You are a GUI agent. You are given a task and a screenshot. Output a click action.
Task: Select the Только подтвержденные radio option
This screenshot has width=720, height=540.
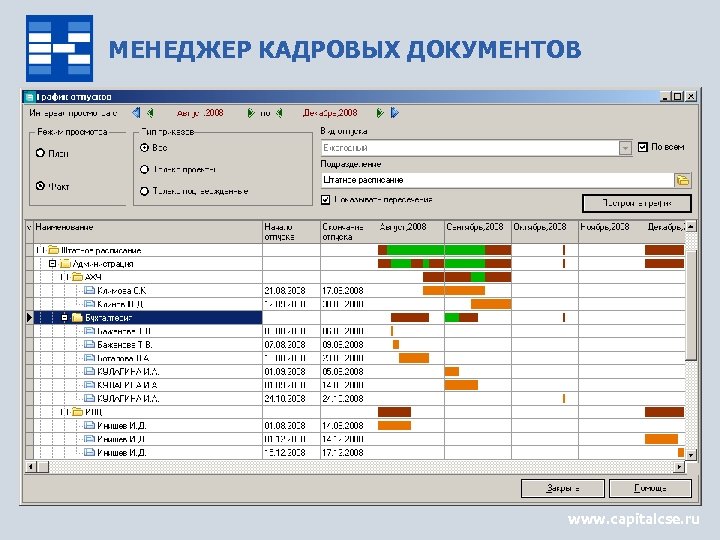pyautogui.click(x=145, y=191)
